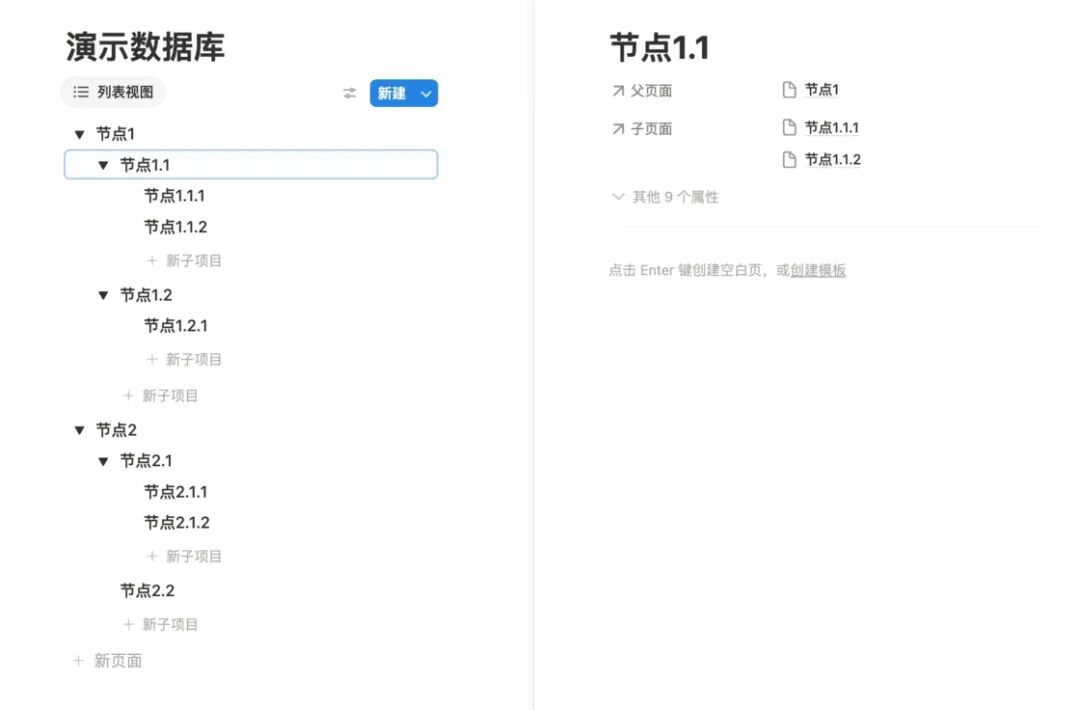Viewport: 1080px width, 710px height.
Task: Click the 演示数据库 database title
Action: coord(145,47)
